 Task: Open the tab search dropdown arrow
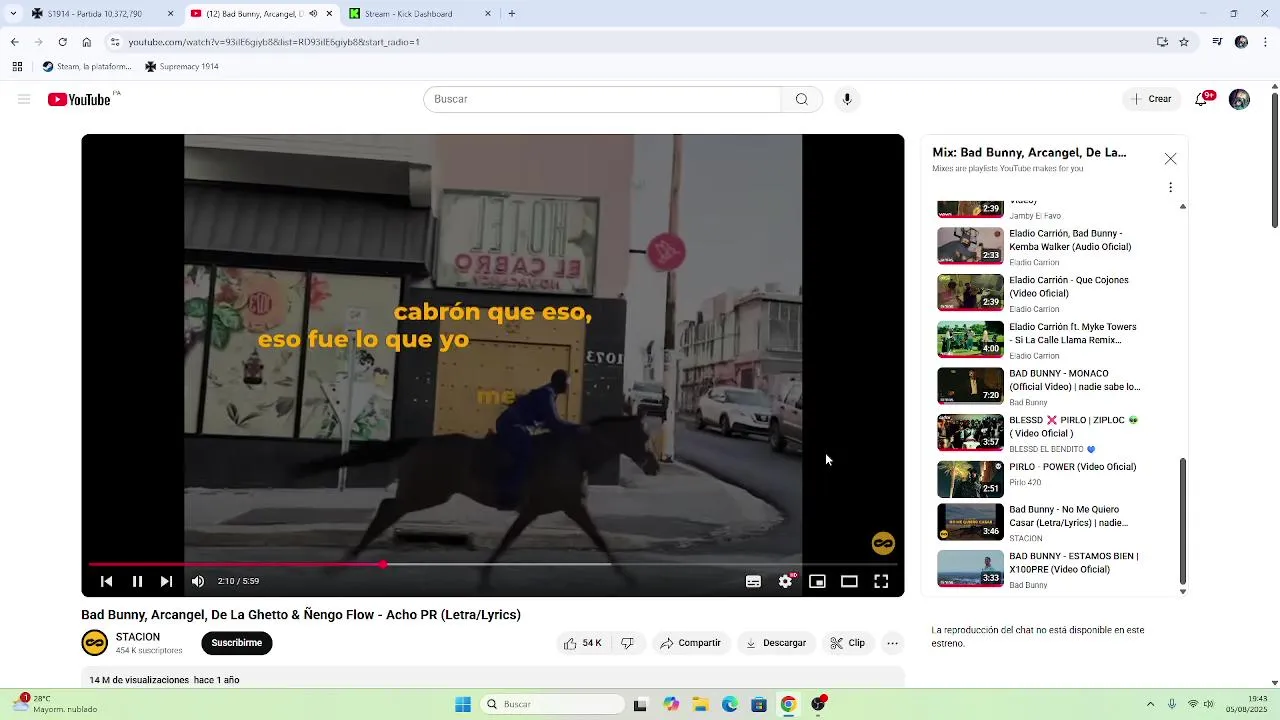(x=12, y=14)
